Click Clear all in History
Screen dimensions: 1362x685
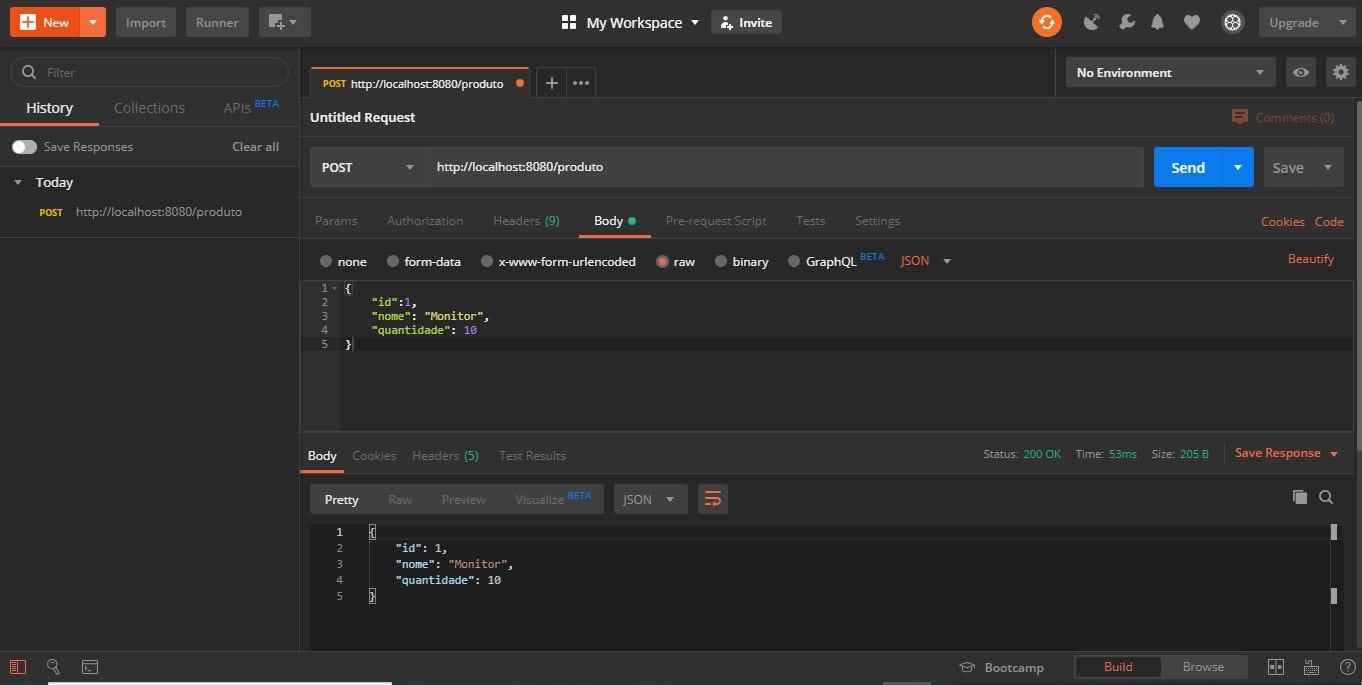[x=255, y=147]
